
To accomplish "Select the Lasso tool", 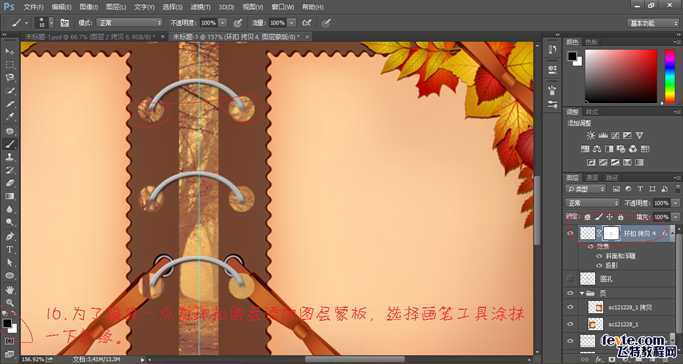I will pos(10,78).
